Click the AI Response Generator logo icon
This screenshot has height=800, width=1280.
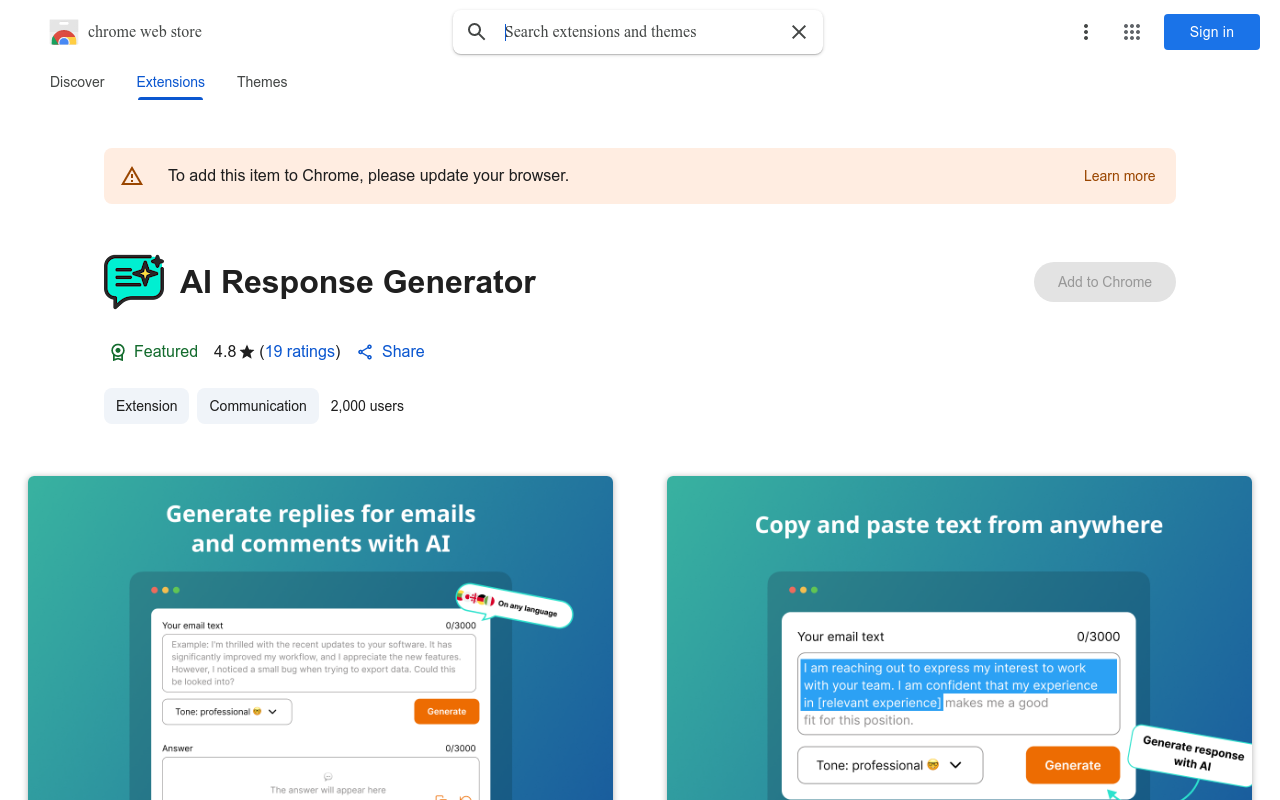point(134,281)
